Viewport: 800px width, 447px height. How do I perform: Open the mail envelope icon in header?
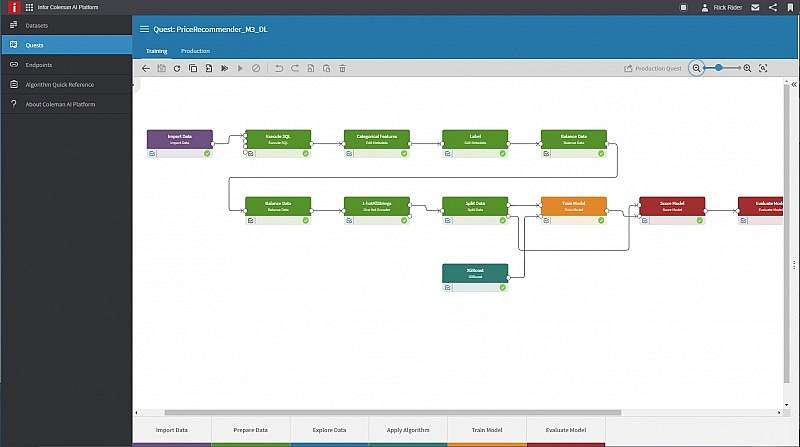(756, 8)
